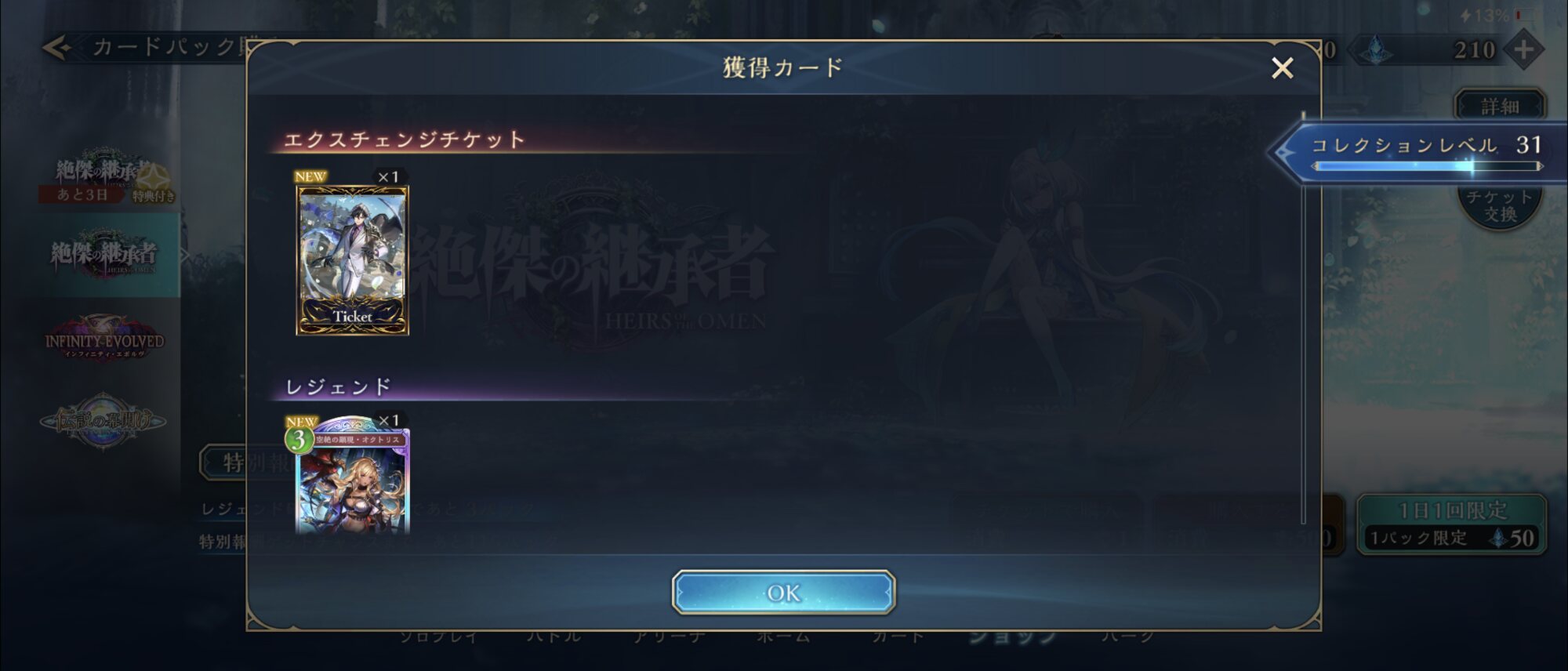Tap the battery status indicator
Image resolution: width=1568 pixels, height=671 pixels.
tap(1526, 14)
